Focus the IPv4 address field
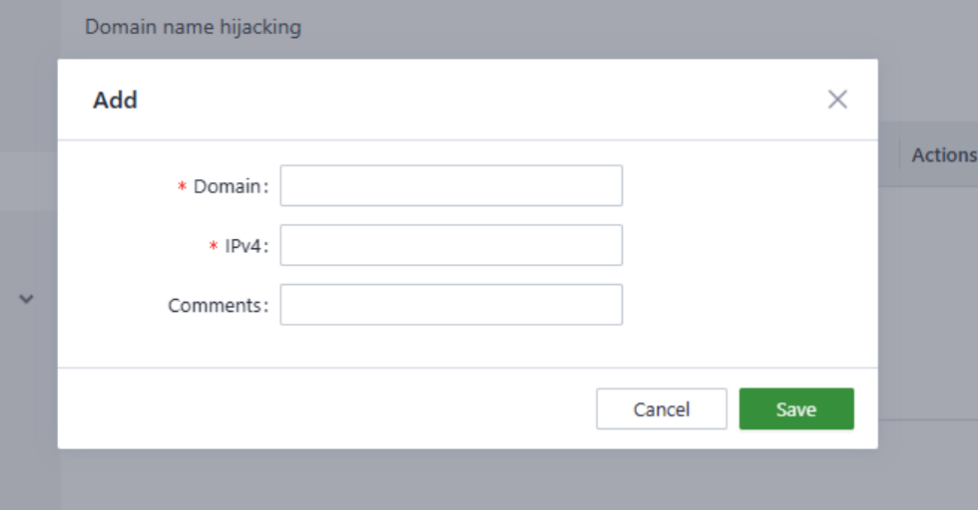Image resolution: width=978 pixels, height=510 pixels. (451, 245)
